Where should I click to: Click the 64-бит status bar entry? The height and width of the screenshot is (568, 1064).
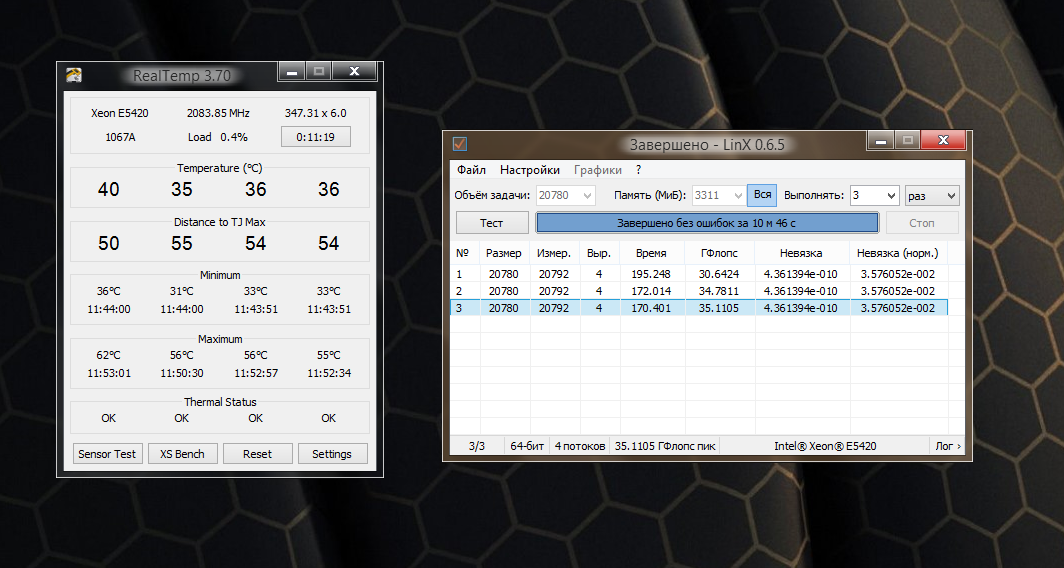pos(527,447)
